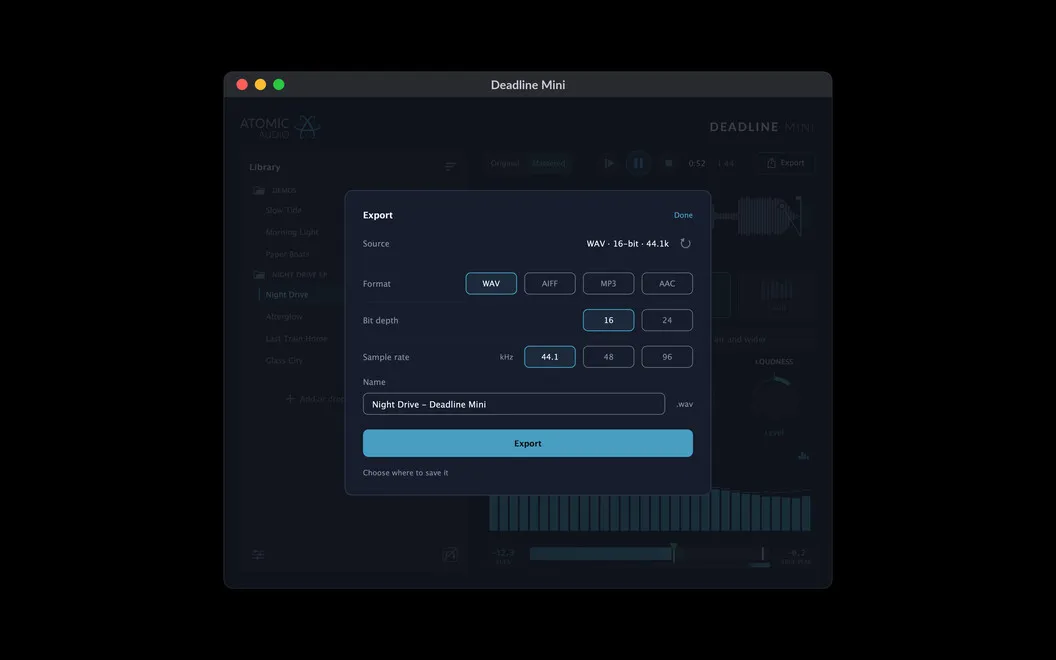
Task: Click the .wav extension label
Action: pos(684,404)
